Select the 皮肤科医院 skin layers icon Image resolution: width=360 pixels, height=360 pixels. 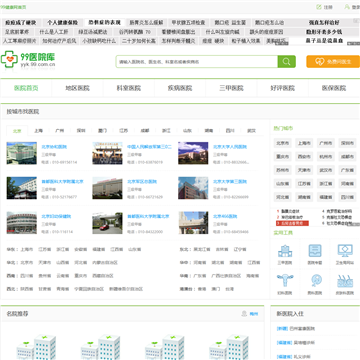345,281
